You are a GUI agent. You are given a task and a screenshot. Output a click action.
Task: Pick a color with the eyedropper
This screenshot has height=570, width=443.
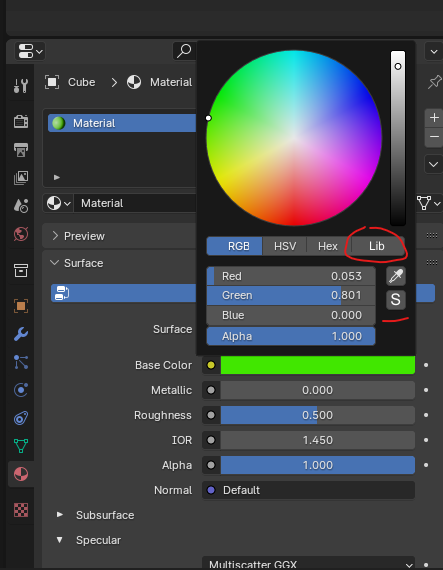pos(396,276)
